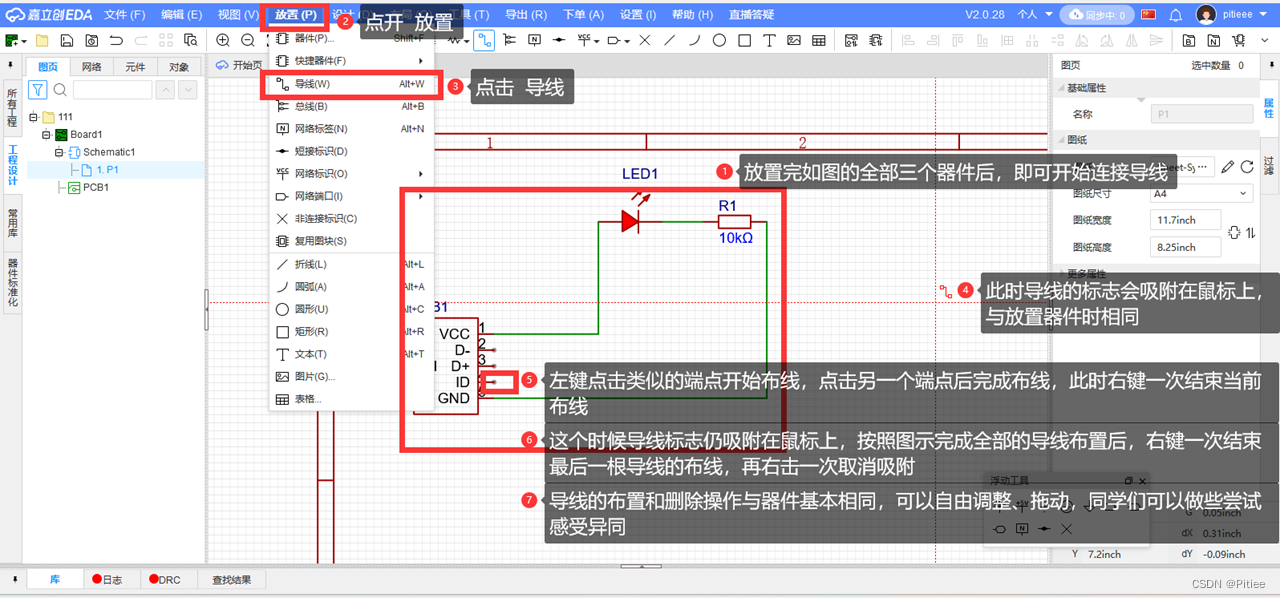Viewport: 1280px width, 598px height.
Task: Click the filter funnel icon in left panel
Action: point(38,90)
